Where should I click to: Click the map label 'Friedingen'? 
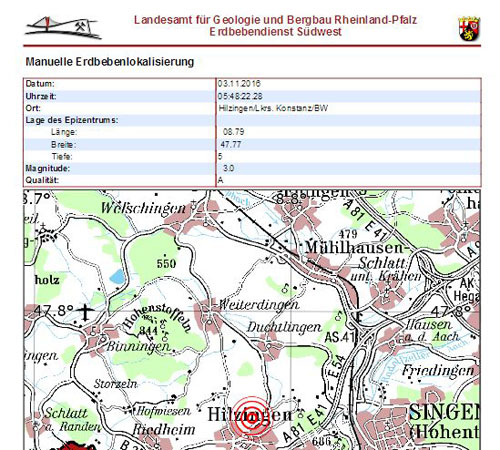[x=438, y=370]
